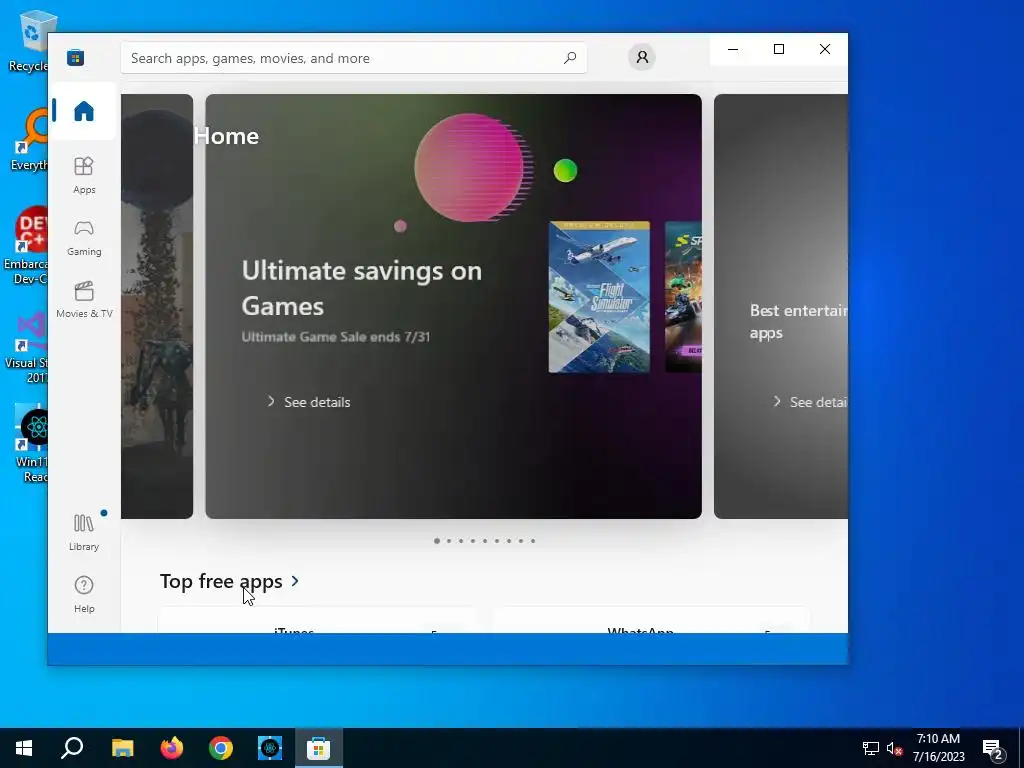Click the taskbar clock showing 7:10 AM
The height and width of the screenshot is (768, 1024).
938,748
